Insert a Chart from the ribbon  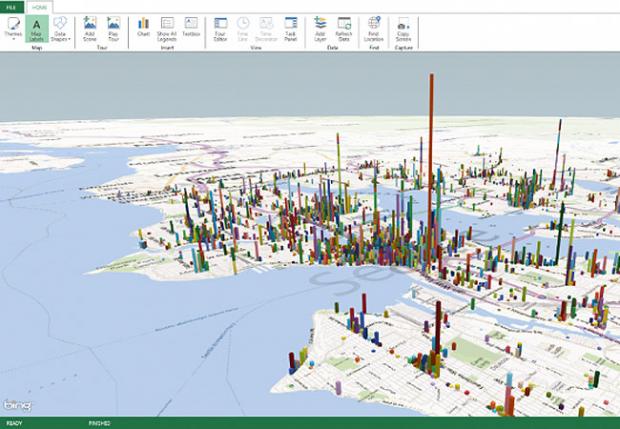[143, 27]
